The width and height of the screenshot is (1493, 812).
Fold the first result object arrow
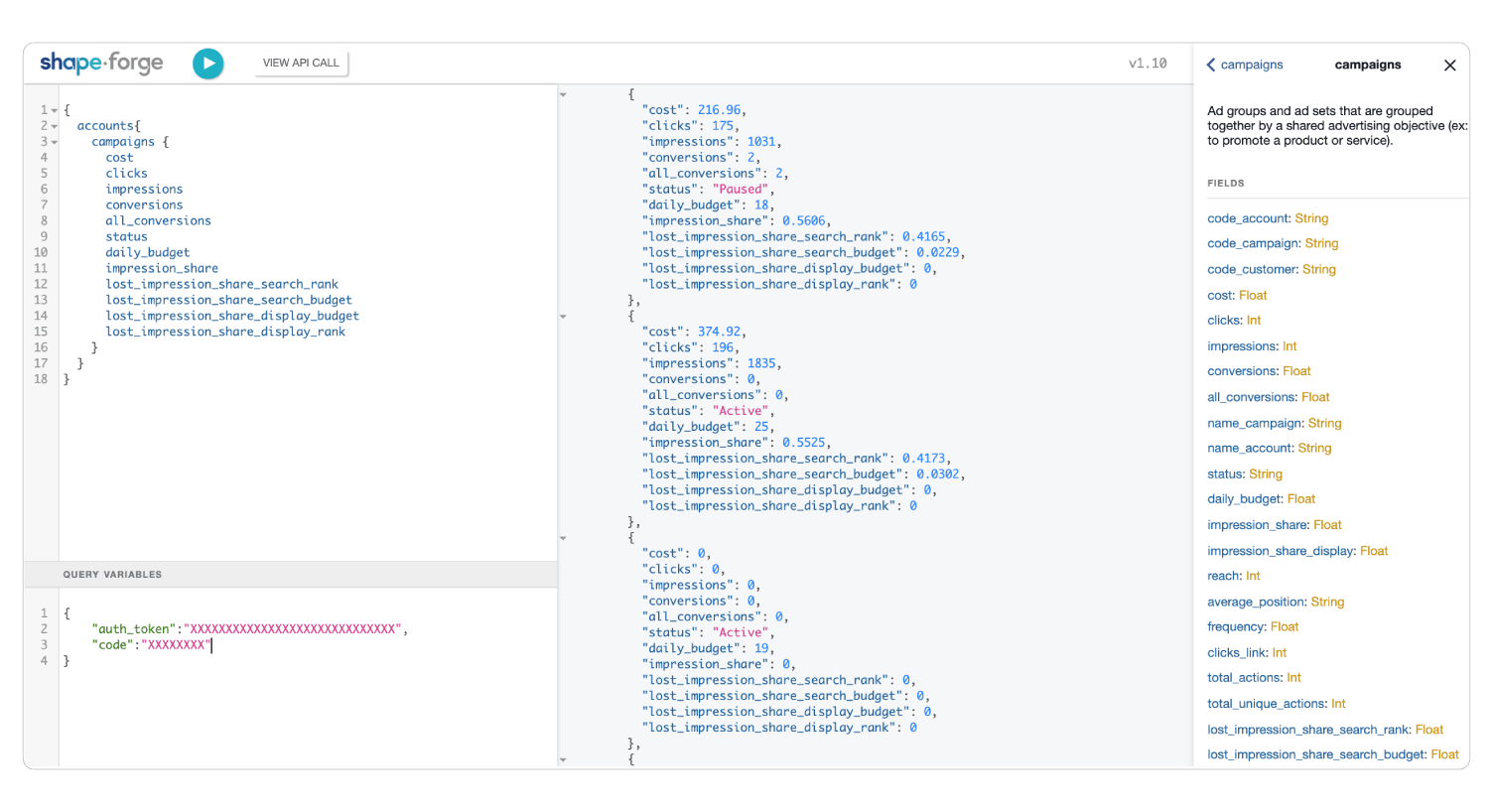tap(563, 94)
